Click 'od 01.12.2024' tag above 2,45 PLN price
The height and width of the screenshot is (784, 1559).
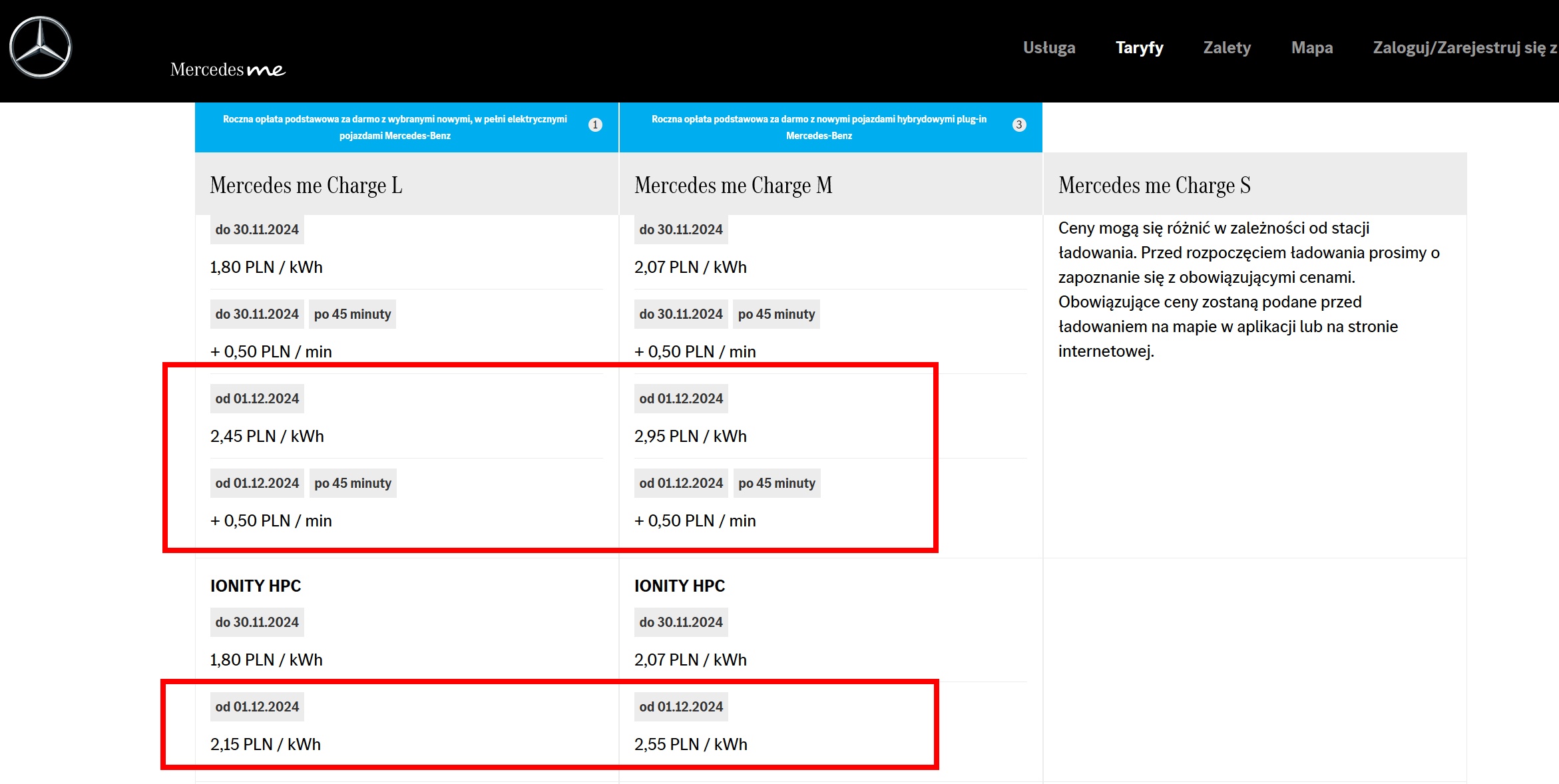point(257,399)
